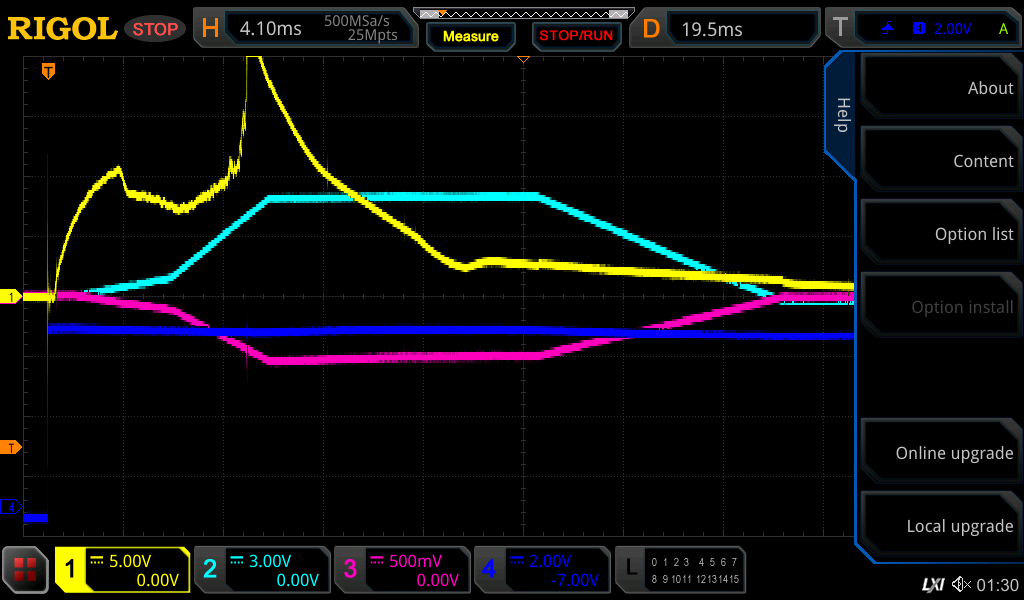The width and height of the screenshot is (1024, 600).
Task: Select the orange trigger level marker on left edge
Action: 12,447
